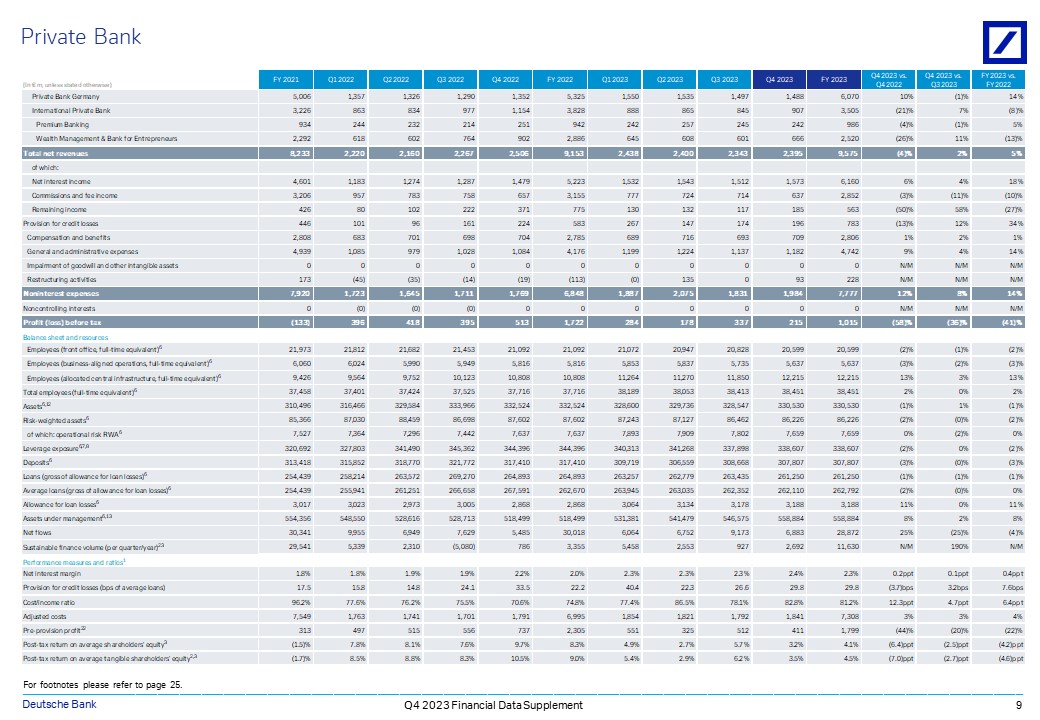This screenshot has height=720, width=1040.
Task: Click Noninterest expenses FY 2022 value '6,848'
Action: coord(574,294)
